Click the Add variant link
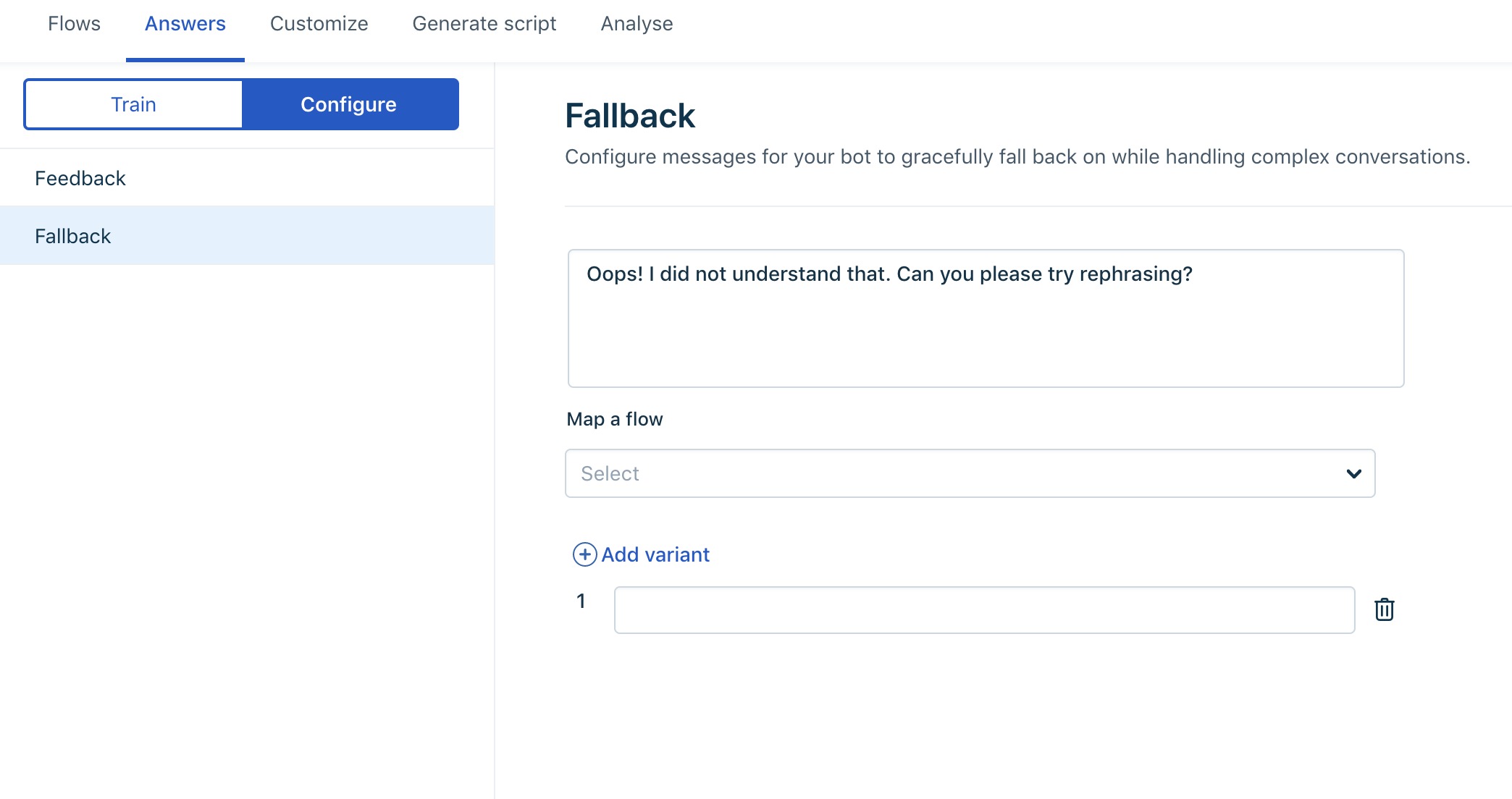The width and height of the screenshot is (1512, 799). (655, 554)
